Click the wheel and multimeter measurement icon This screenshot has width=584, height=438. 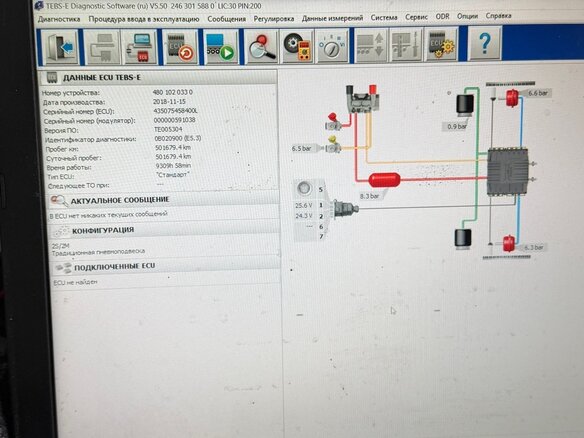pos(296,46)
